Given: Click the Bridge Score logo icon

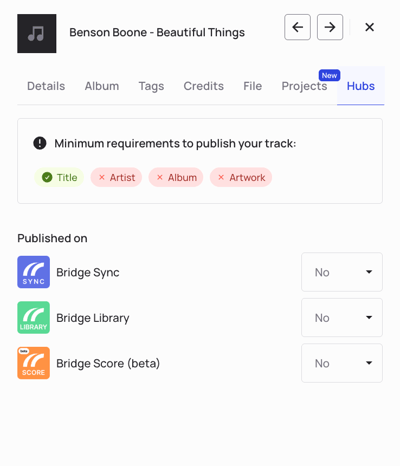Looking at the screenshot, I should [34, 363].
